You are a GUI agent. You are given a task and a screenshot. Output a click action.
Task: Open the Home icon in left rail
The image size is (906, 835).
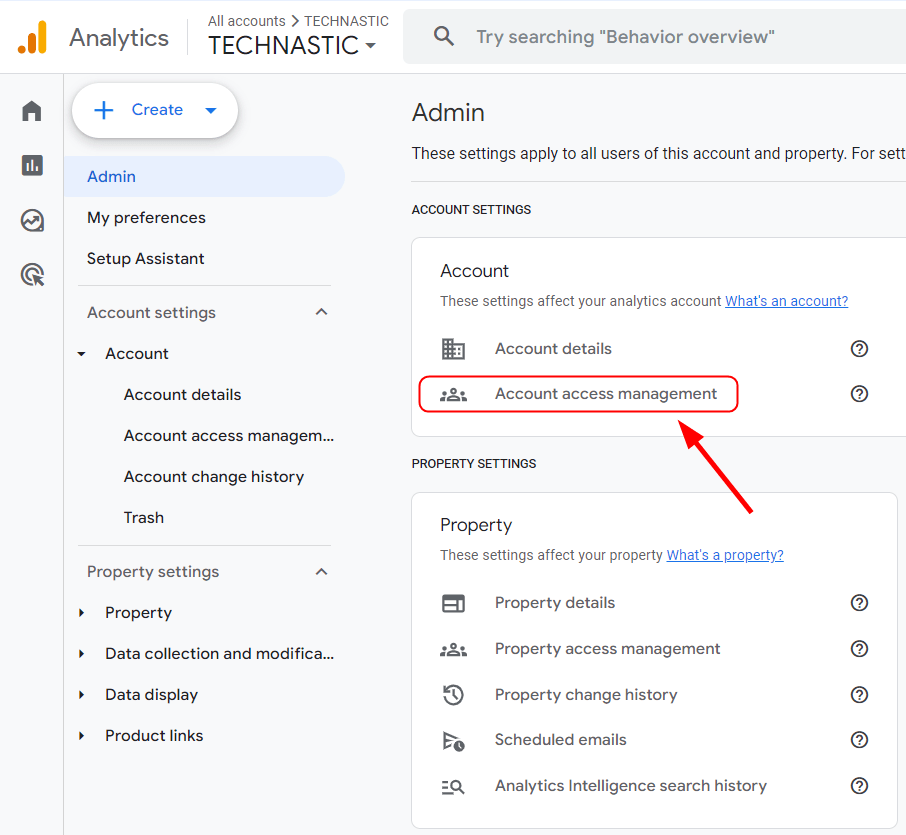[32, 111]
